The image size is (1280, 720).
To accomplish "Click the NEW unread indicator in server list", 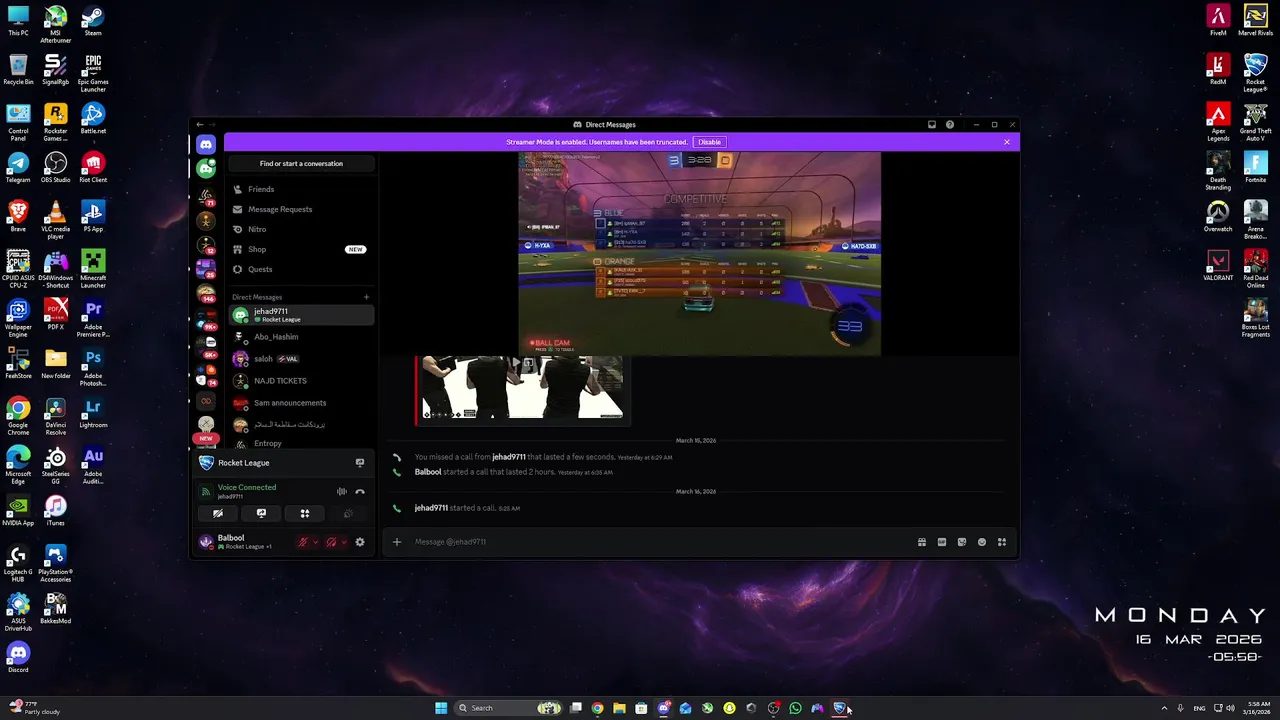I will tap(206, 438).
